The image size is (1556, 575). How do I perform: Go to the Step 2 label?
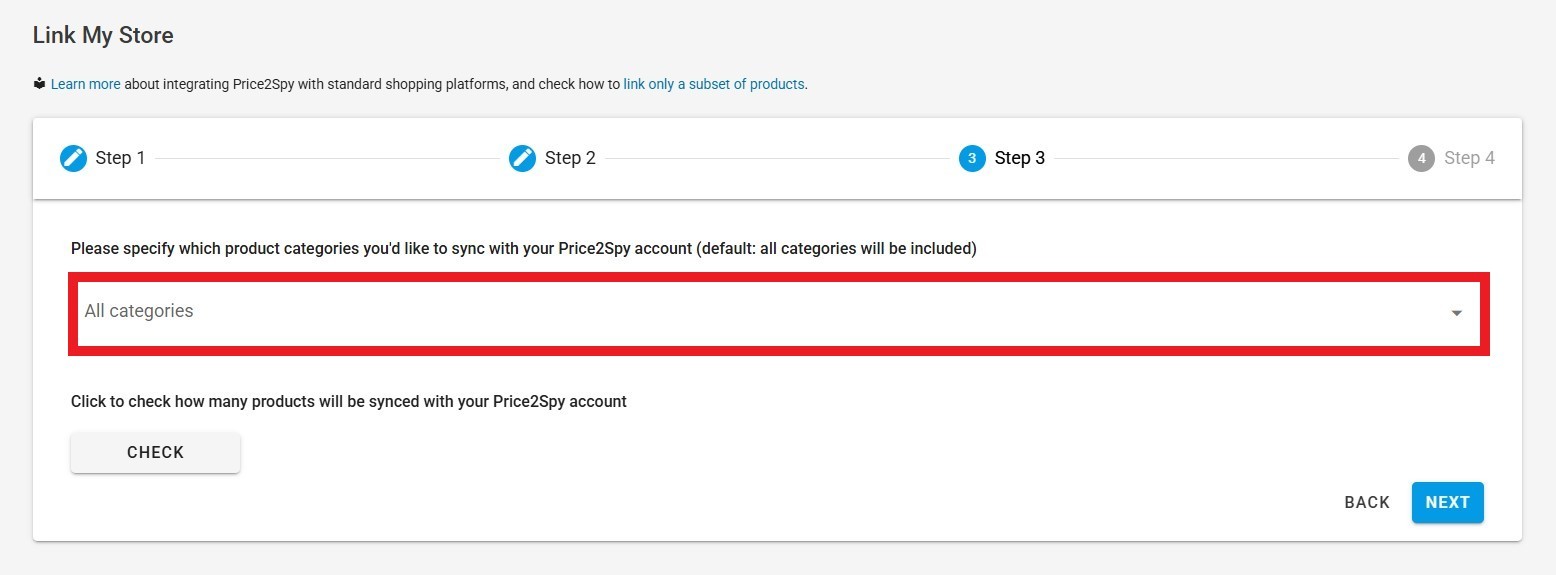pyautogui.click(x=570, y=158)
